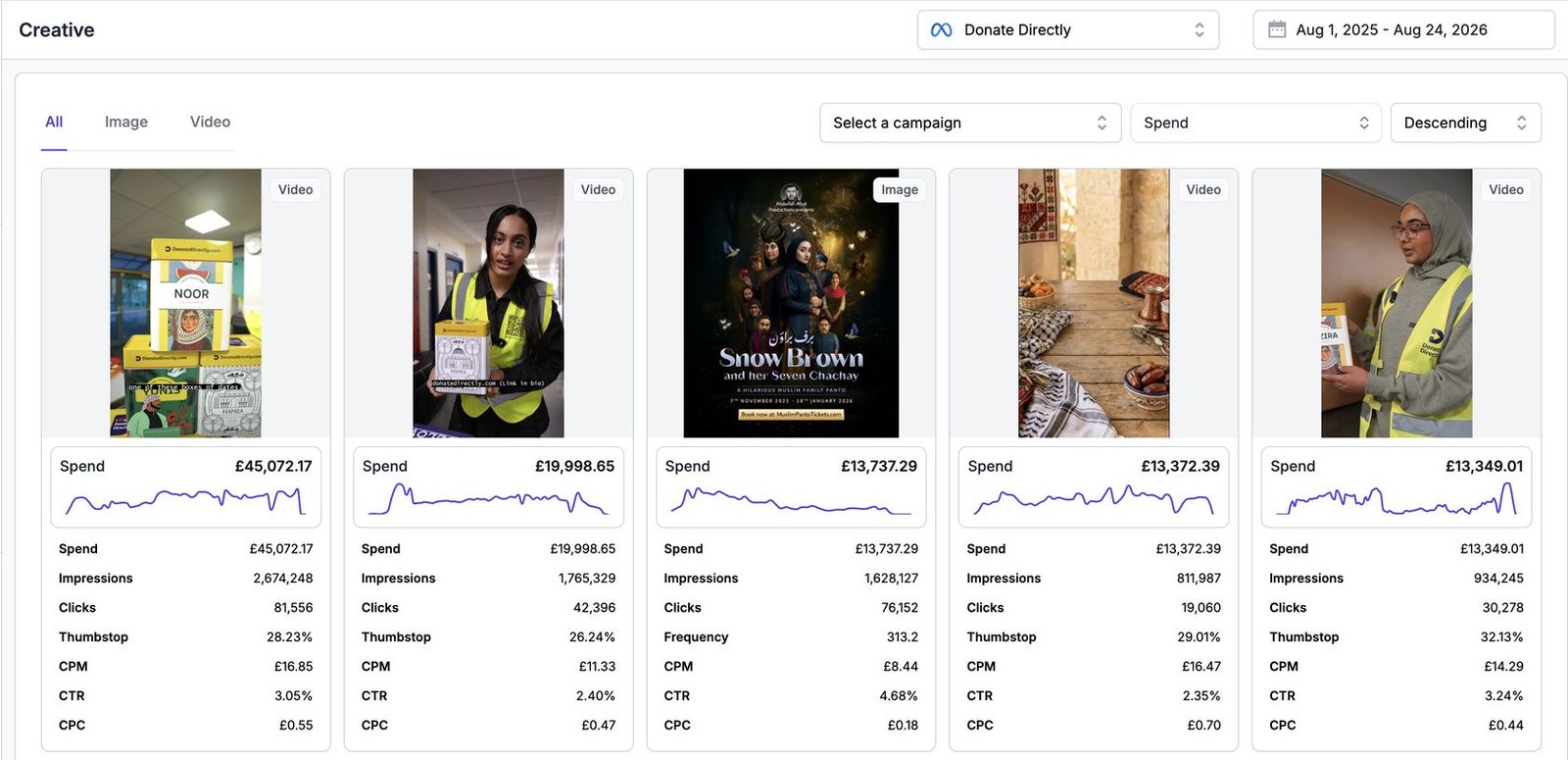This screenshot has width=1568, height=760.
Task: Click the £0.70 CPC value
Action: [1203, 726]
